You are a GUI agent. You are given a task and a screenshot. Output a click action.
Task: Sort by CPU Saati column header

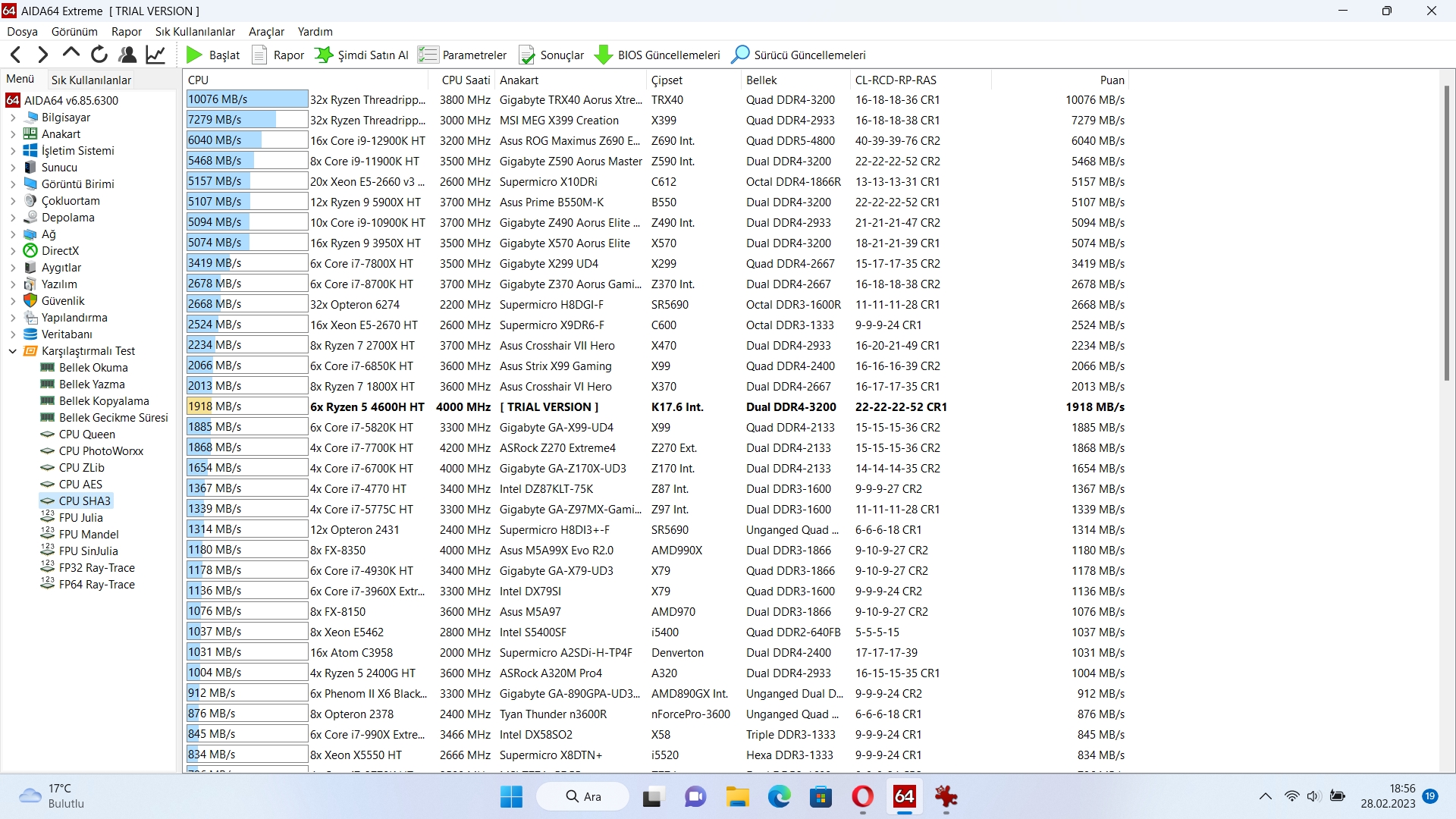463,80
